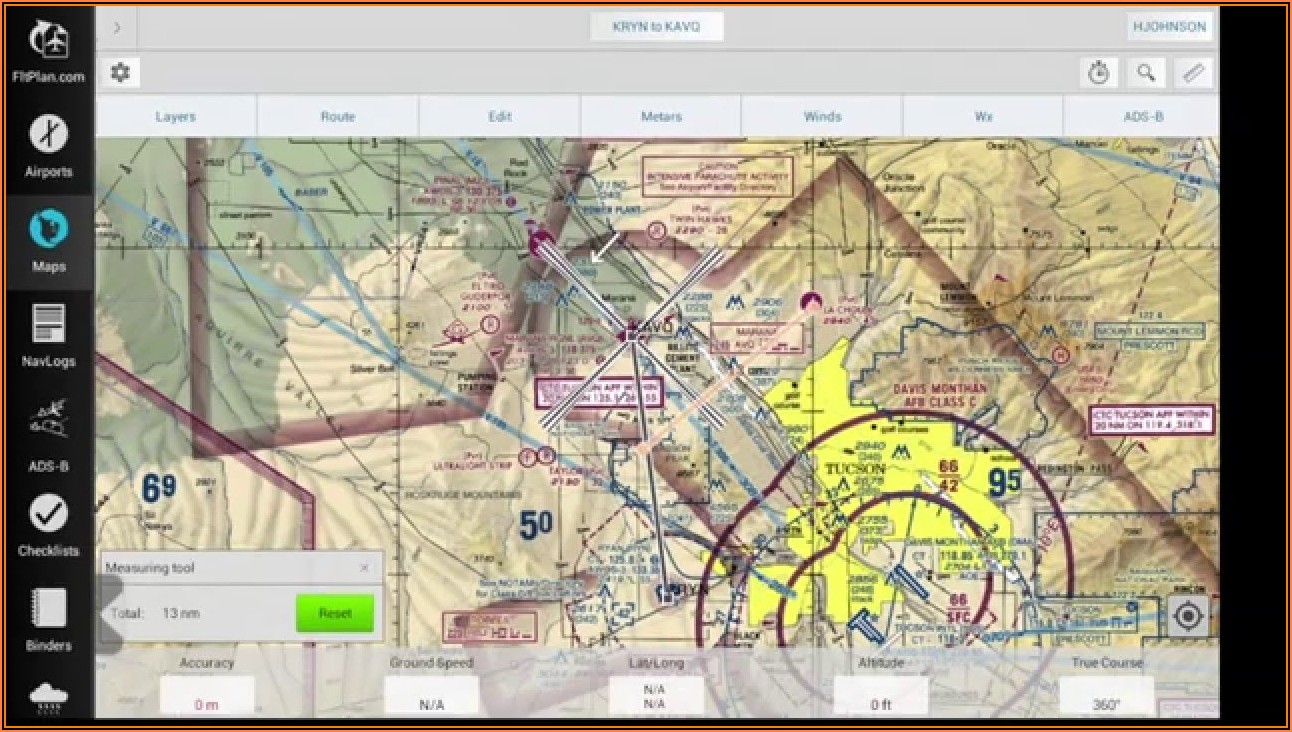
Task: Close the Measuring tool panel
Action: 364,568
